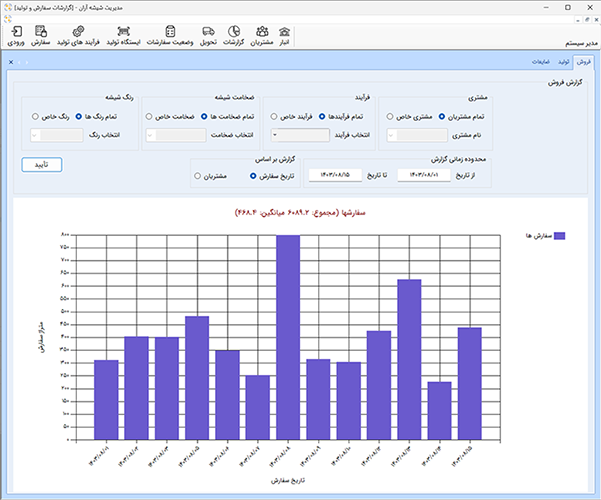The image size is (601, 500).
Task: Click the گزارشات (reports) toolbar icon
Action: click(234, 36)
